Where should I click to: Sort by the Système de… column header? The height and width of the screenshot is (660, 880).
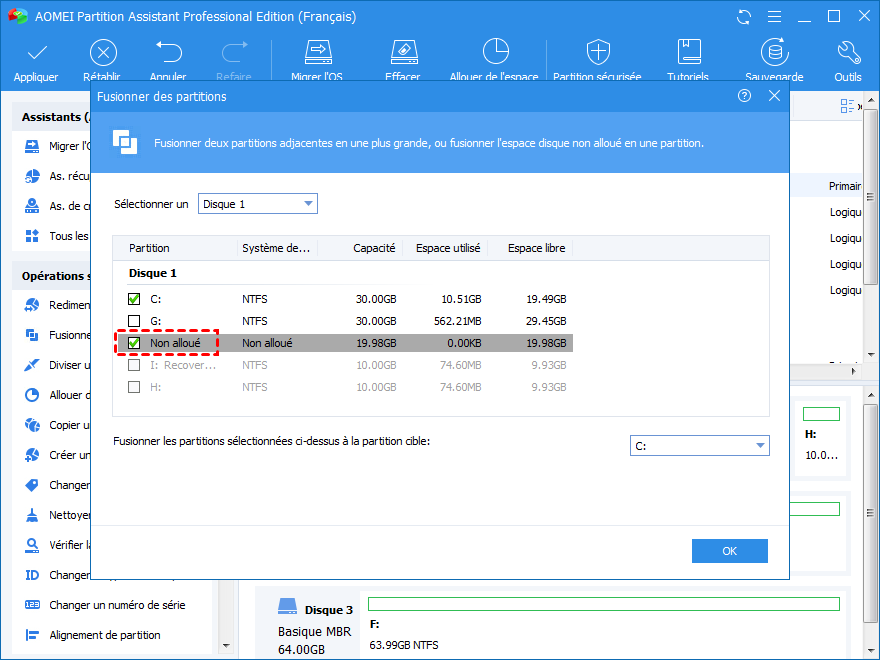(x=277, y=248)
